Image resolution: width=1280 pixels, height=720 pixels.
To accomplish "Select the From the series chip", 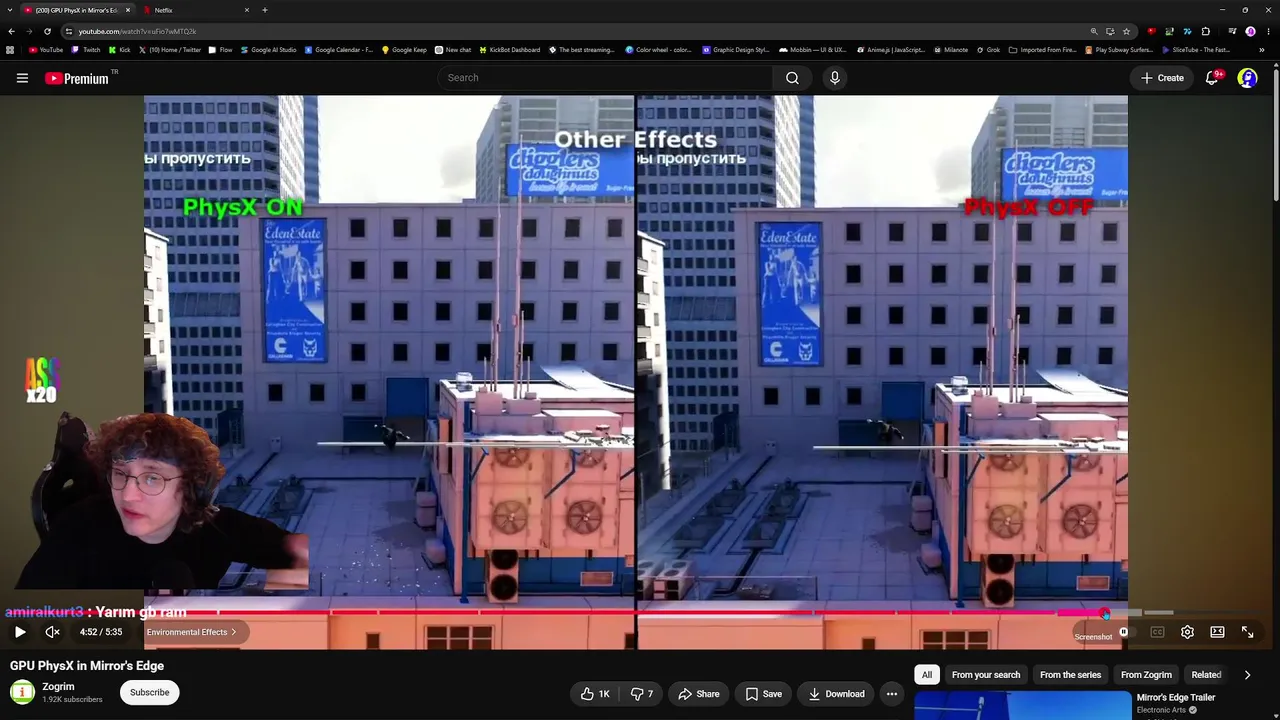I will click(1070, 675).
